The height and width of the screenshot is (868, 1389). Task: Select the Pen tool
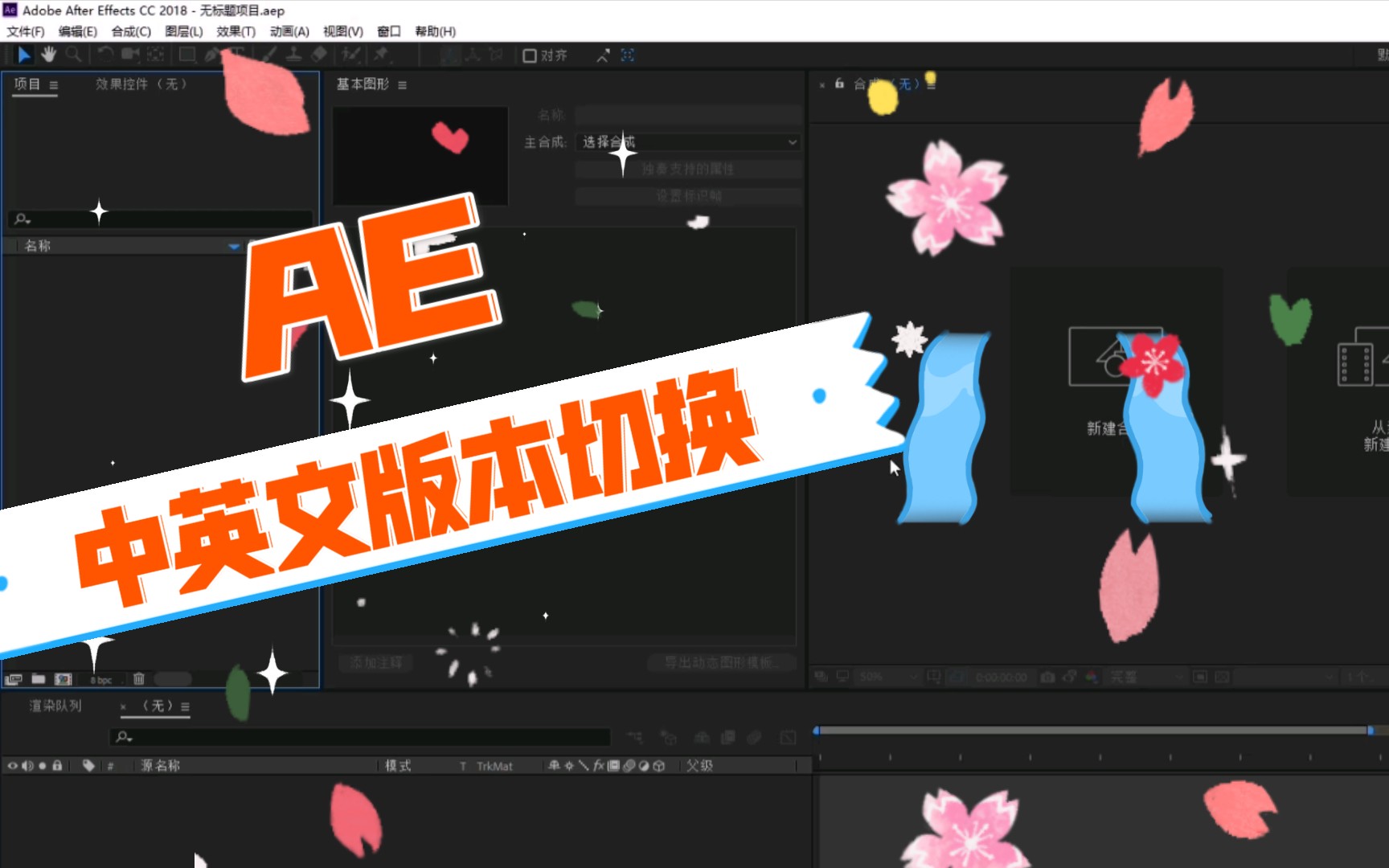(x=211, y=55)
